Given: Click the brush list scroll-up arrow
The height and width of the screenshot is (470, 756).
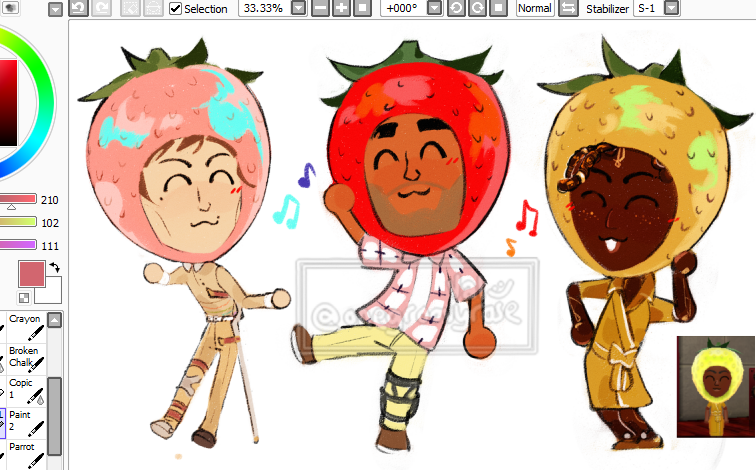Looking at the screenshot, I should pyautogui.click(x=54, y=320).
